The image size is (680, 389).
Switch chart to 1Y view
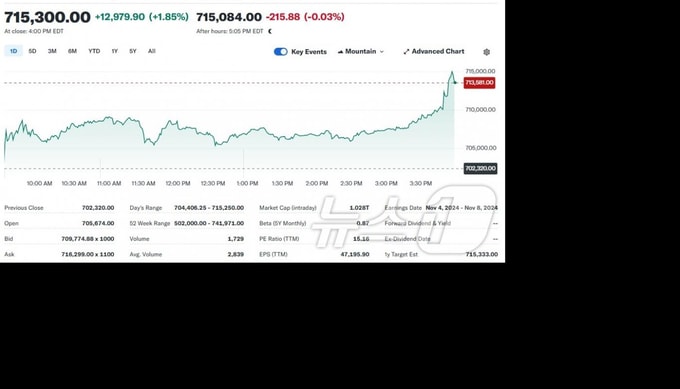click(x=114, y=51)
